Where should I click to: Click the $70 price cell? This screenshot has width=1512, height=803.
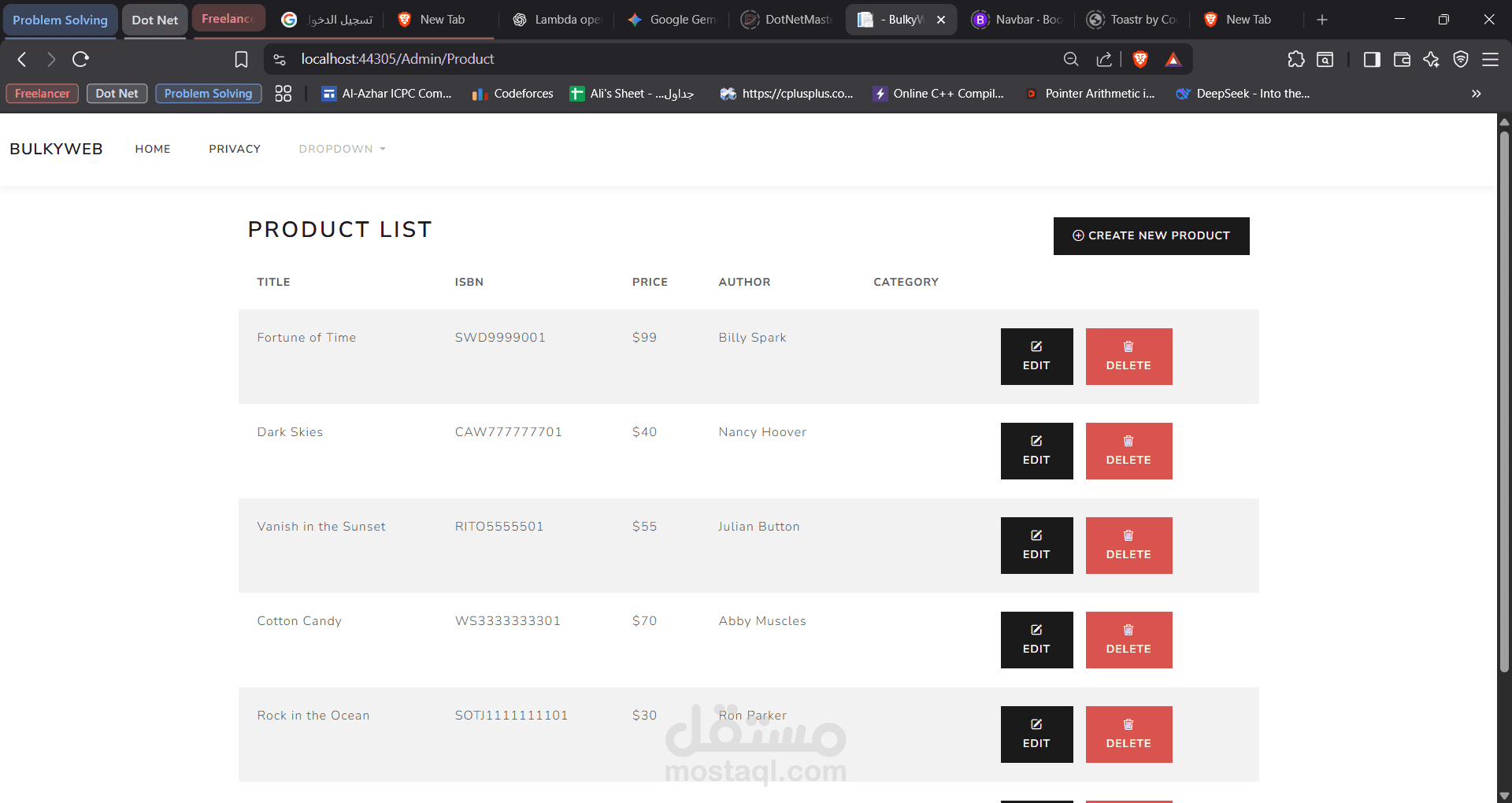[644, 621]
